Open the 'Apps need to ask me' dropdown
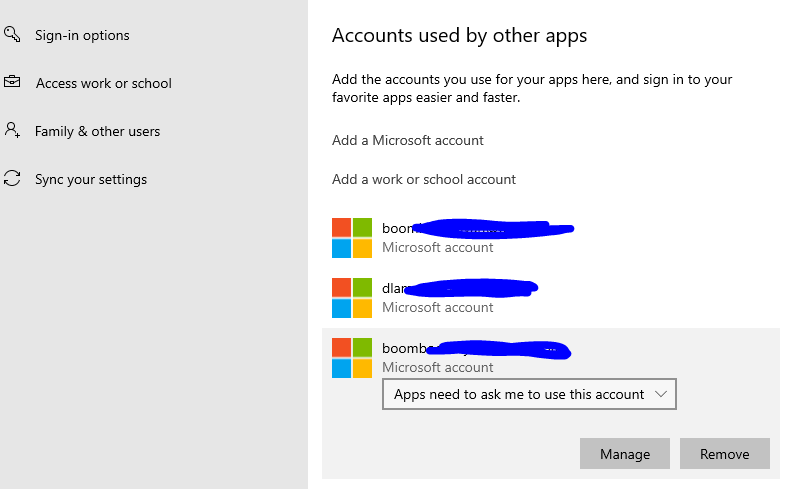The width and height of the screenshot is (792, 489). pyautogui.click(x=529, y=394)
